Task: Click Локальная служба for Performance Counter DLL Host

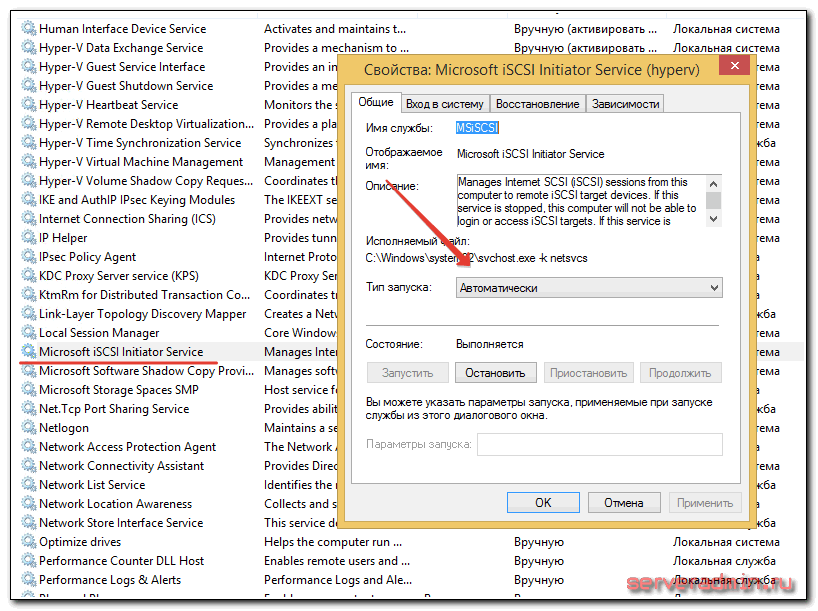Action: click(724, 560)
